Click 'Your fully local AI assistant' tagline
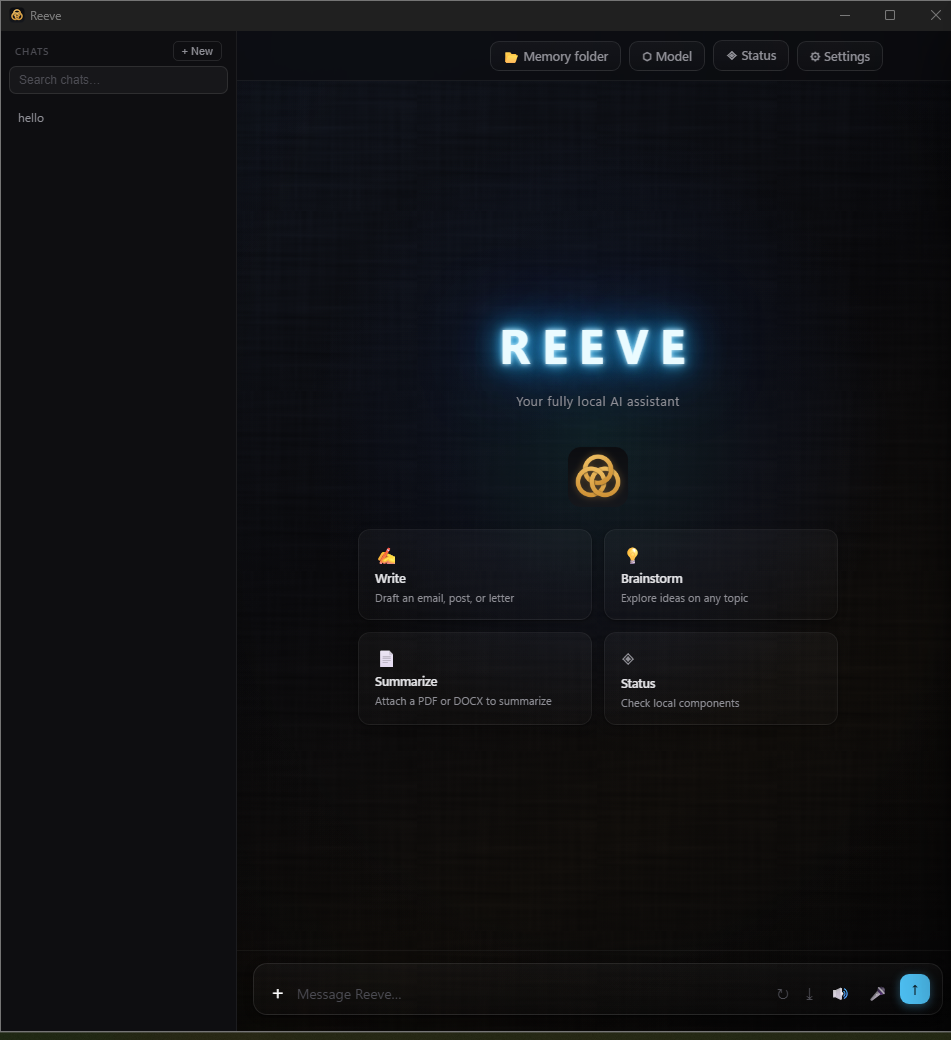This screenshot has width=951, height=1040. pos(598,401)
